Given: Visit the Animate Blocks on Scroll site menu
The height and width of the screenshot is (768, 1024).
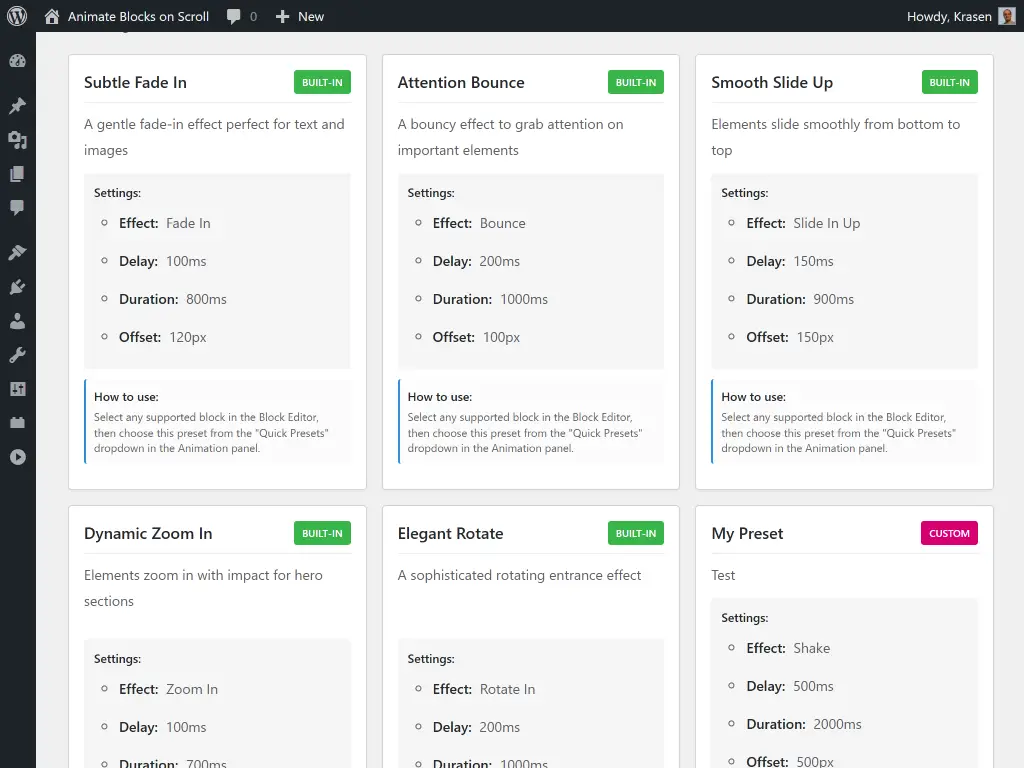Looking at the screenshot, I should coord(138,16).
